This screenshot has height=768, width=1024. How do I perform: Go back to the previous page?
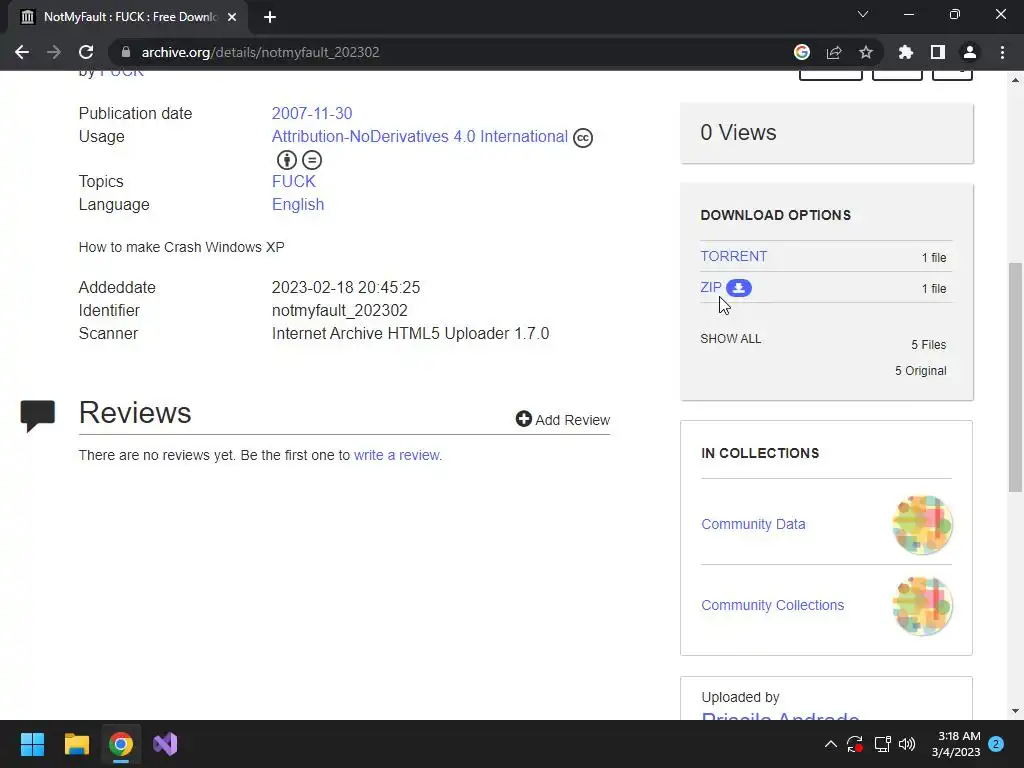click(22, 52)
